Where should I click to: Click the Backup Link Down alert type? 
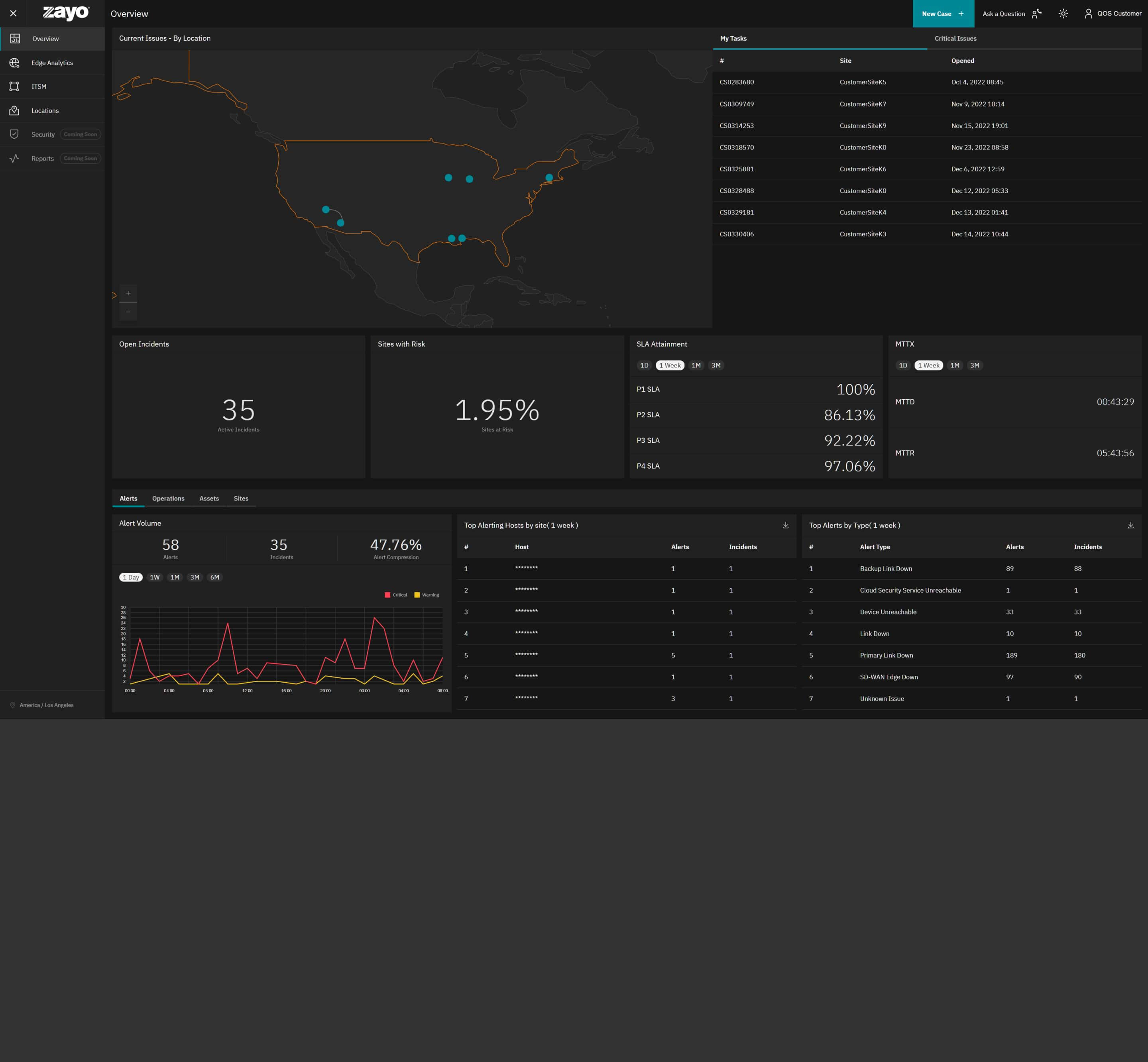886,568
